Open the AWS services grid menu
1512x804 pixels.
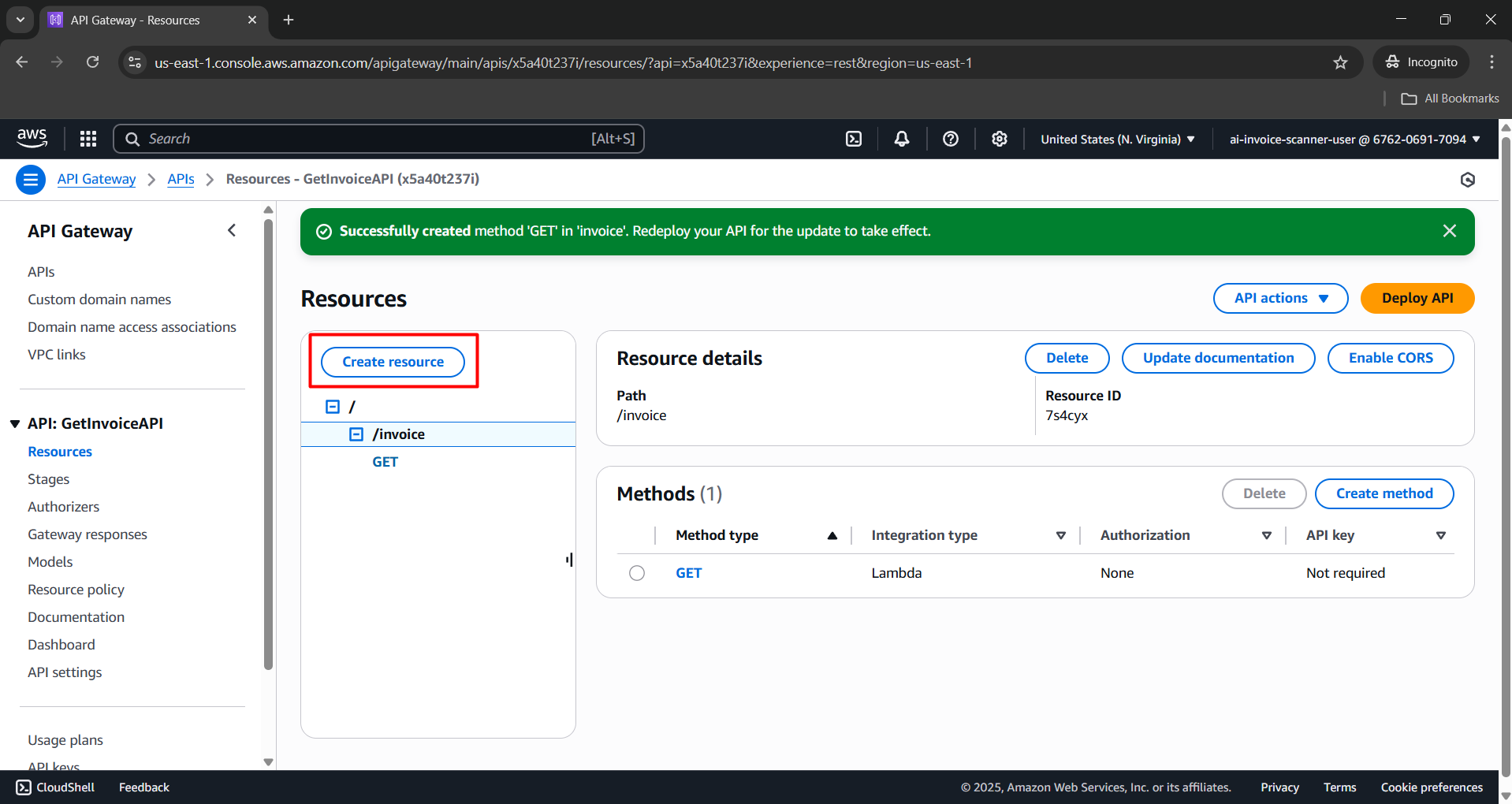88,139
